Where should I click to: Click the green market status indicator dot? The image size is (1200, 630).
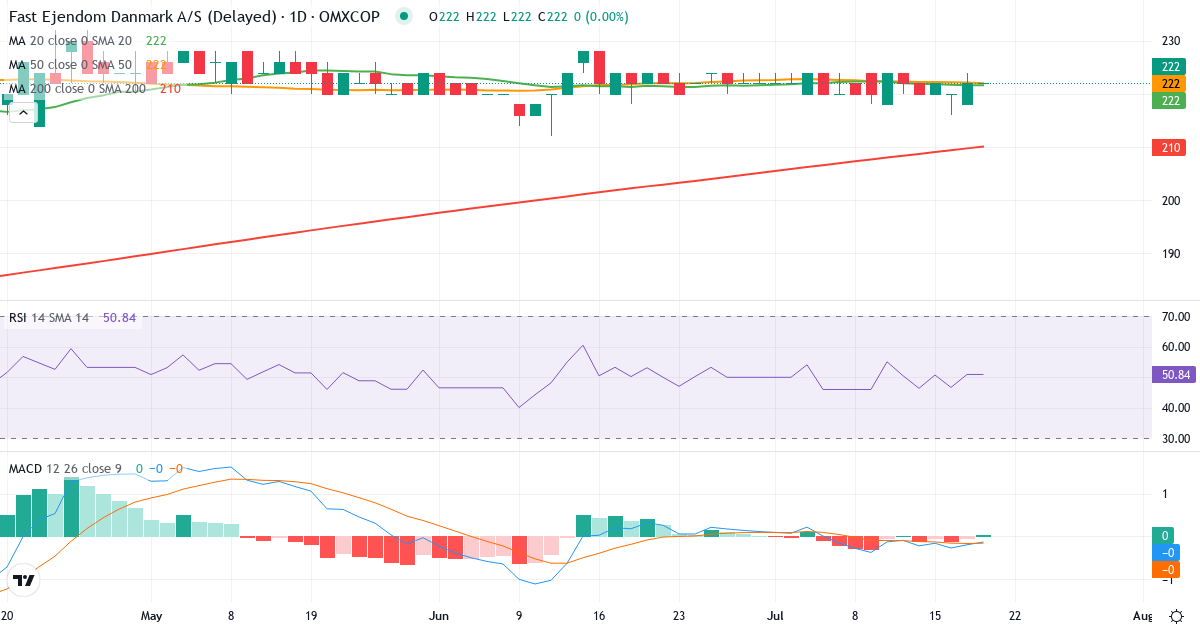coord(403,16)
